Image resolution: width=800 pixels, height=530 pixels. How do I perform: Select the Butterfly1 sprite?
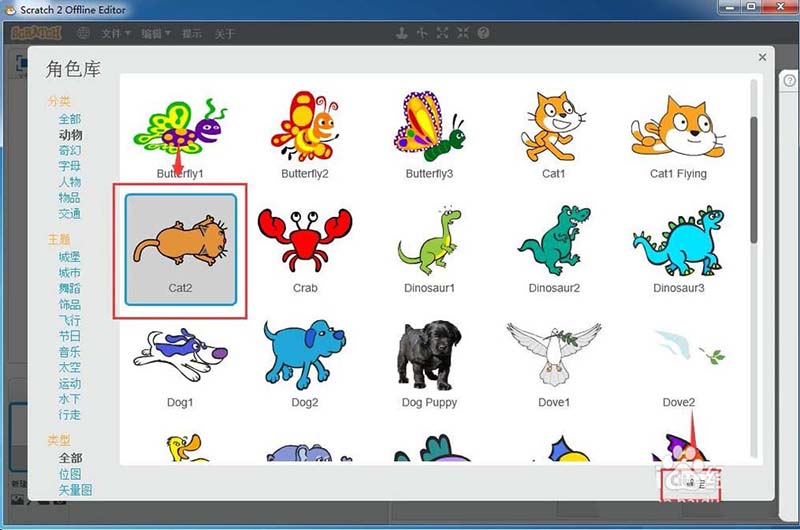[x=180, y=135]
